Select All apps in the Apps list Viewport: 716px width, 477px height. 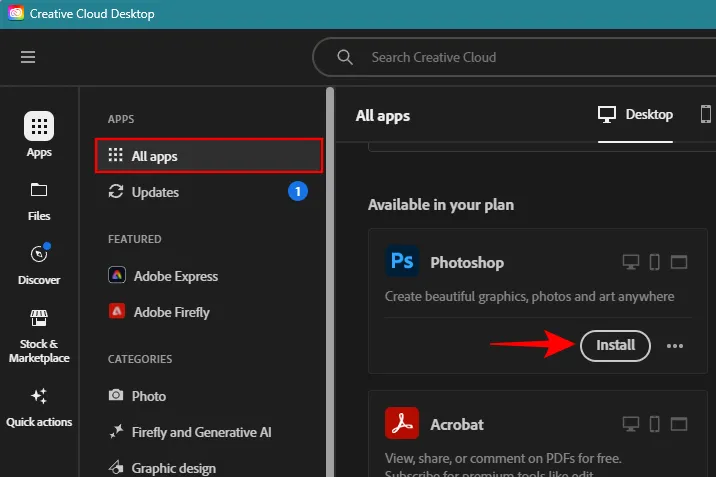(209, 156)
